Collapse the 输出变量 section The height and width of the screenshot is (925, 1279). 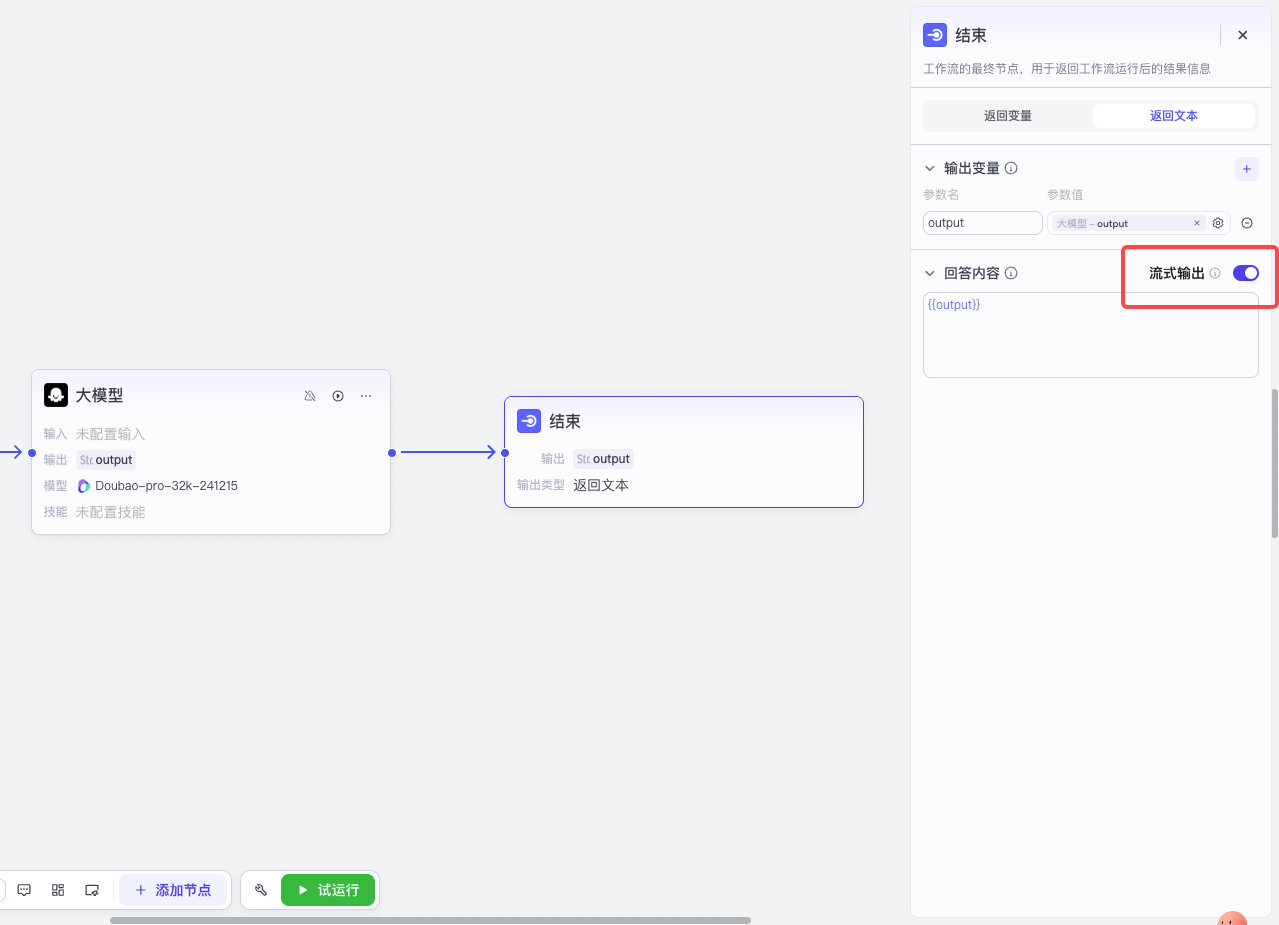click(930, 169)
